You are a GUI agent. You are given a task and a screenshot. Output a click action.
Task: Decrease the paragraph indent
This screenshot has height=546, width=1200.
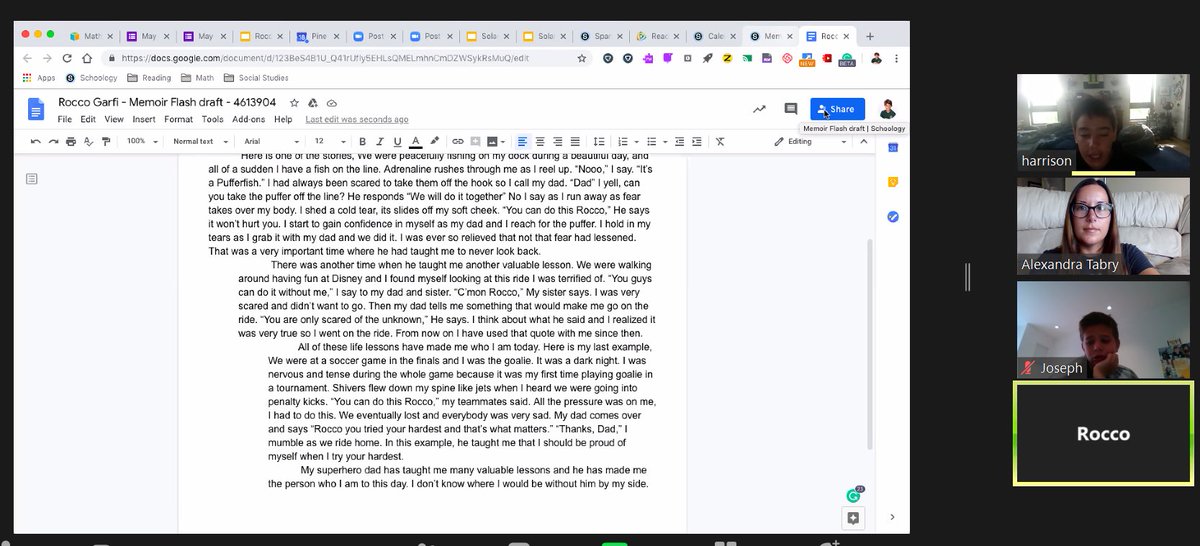680,142
